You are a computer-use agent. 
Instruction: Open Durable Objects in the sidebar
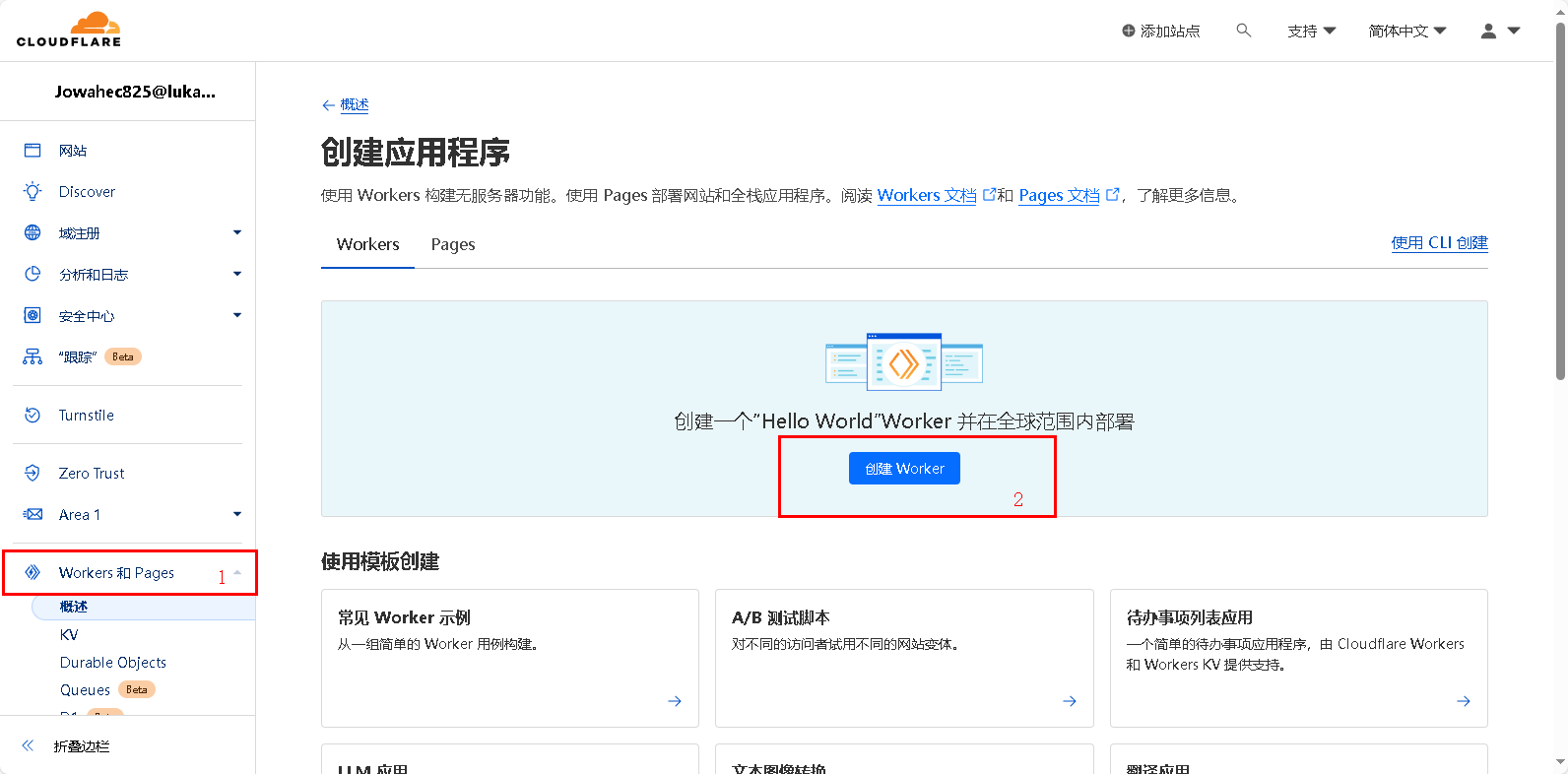click(113, 663)
